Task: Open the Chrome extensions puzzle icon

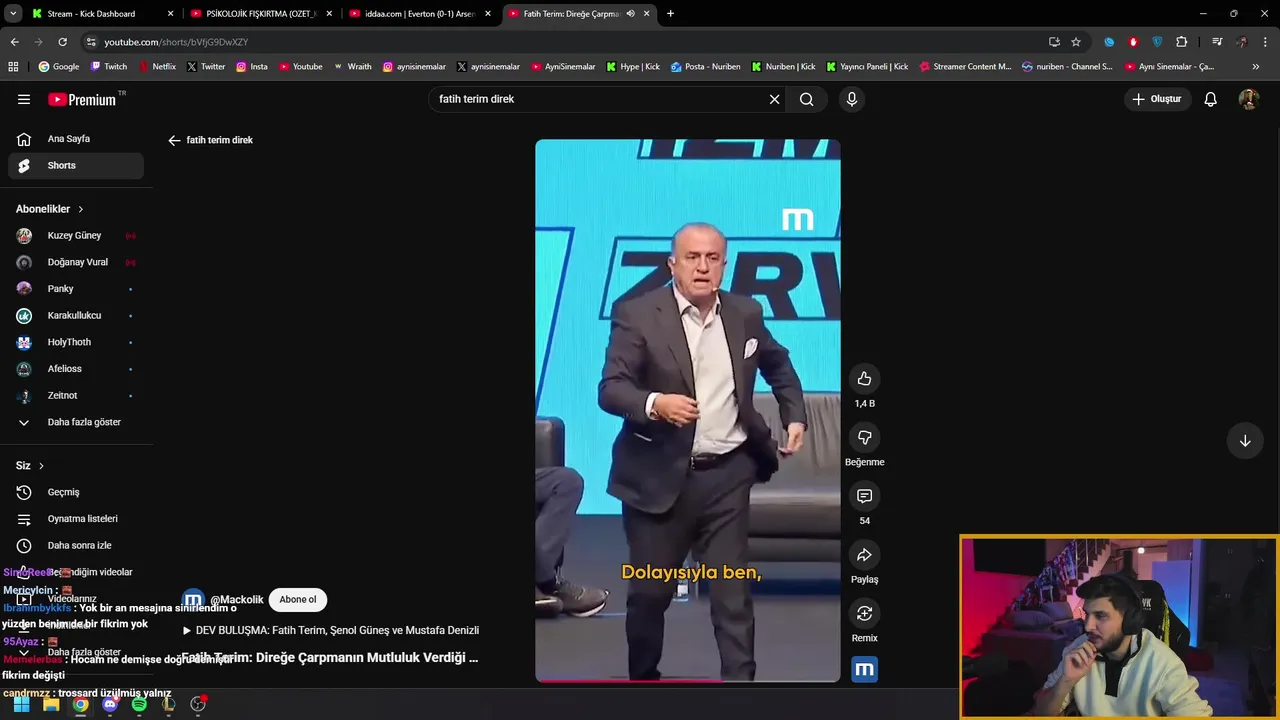Action: tap(1181, 42)
